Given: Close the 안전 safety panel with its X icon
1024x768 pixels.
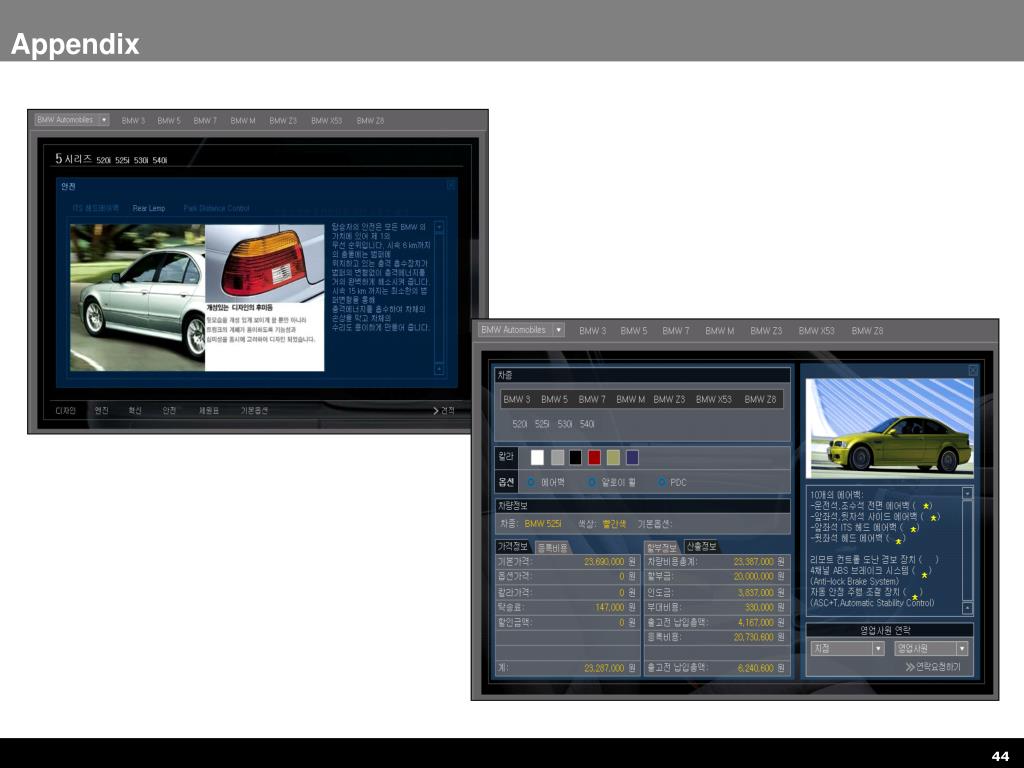Looking at the screenshot, I should (x=451, y=186).
